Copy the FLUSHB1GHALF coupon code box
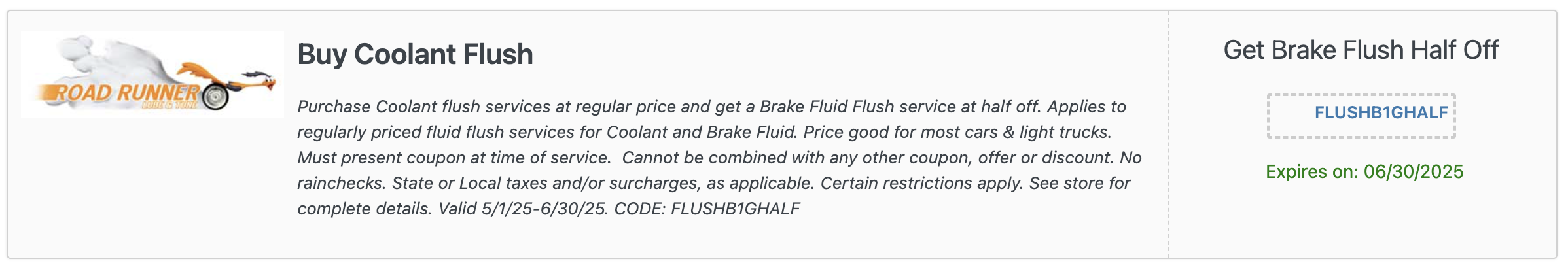This screenshot has width=1568, height=272. coord(1361,116)
